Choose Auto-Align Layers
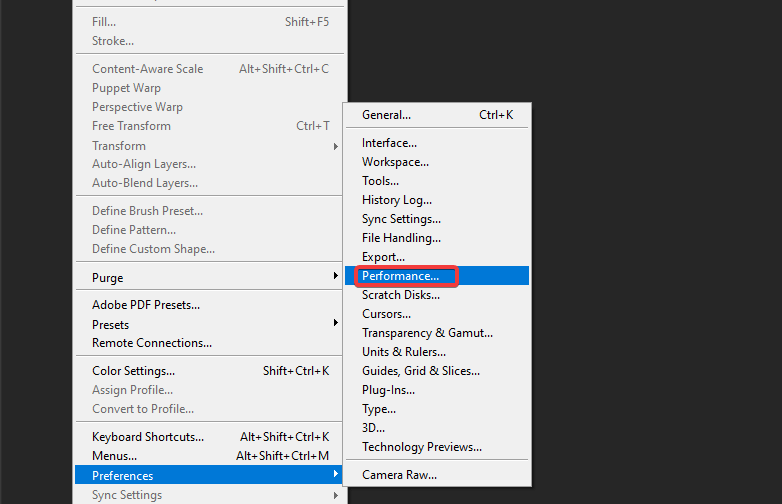 click(209, 164)
